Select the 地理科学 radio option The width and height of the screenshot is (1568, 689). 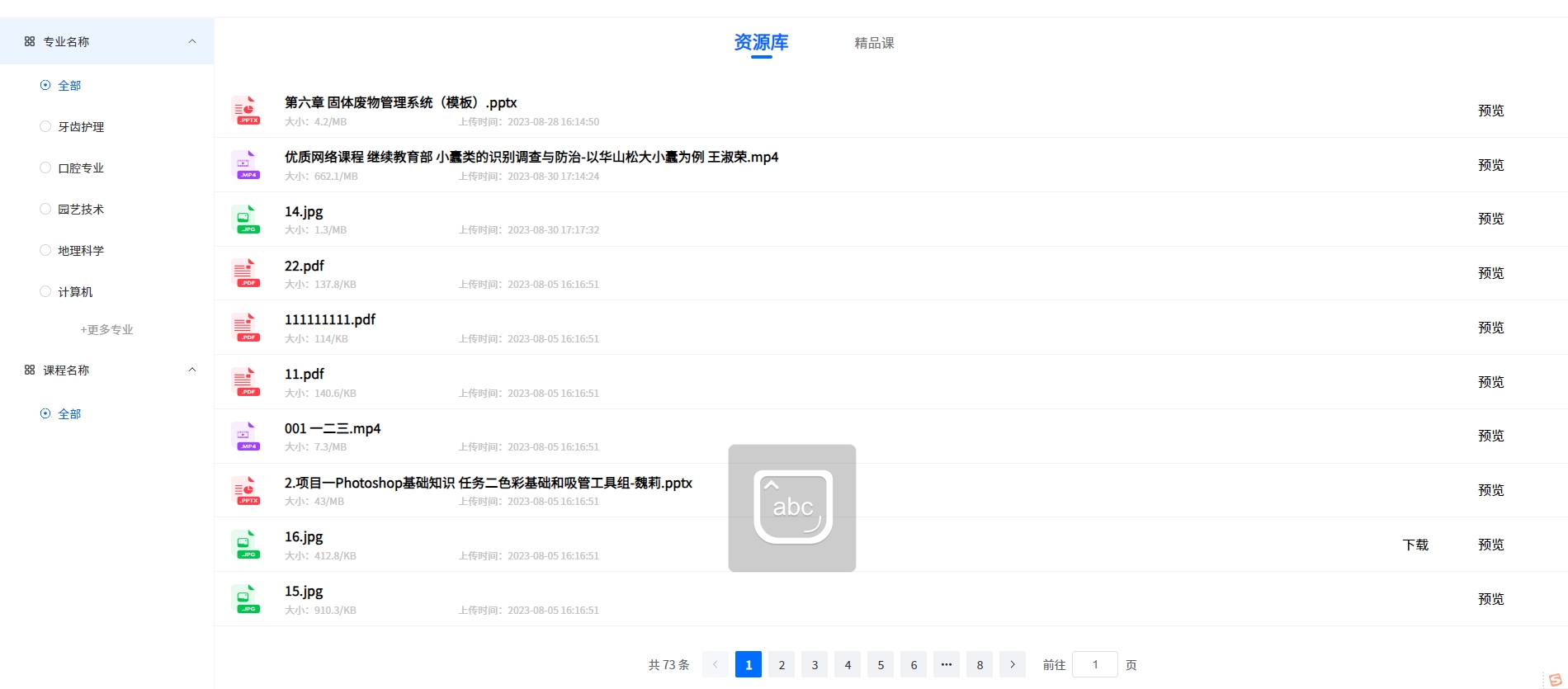tap(73, 250)
